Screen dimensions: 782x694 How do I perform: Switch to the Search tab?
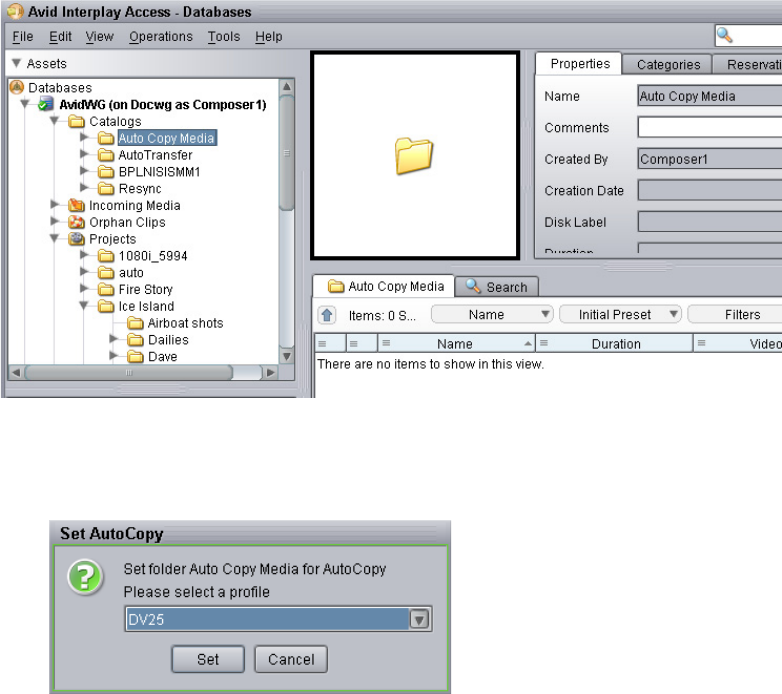tap(497, 287)
